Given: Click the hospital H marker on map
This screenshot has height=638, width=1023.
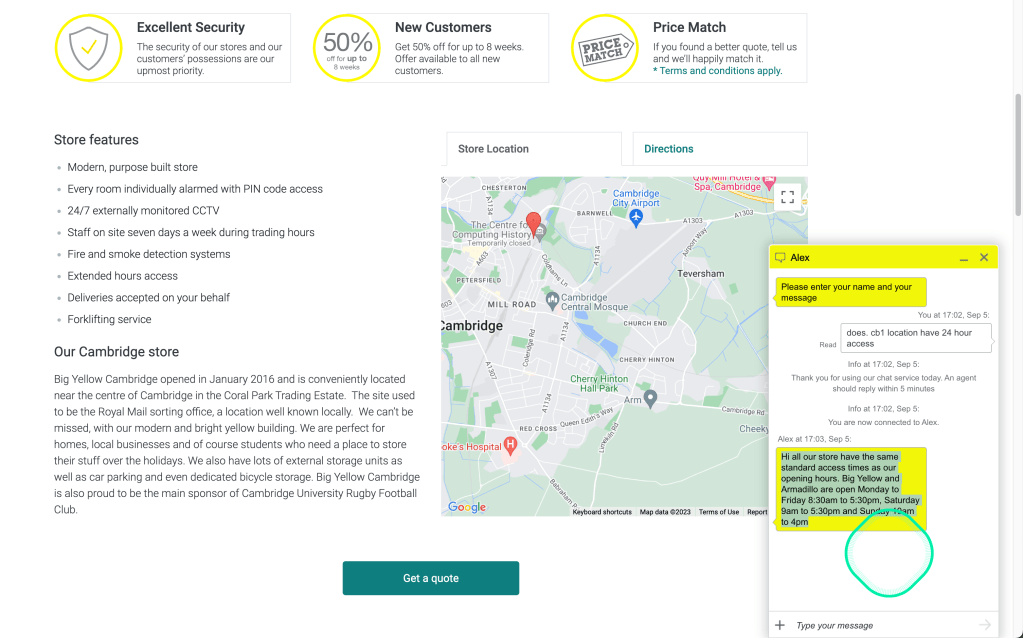Looking at the screenshot, I should [510, 446].
